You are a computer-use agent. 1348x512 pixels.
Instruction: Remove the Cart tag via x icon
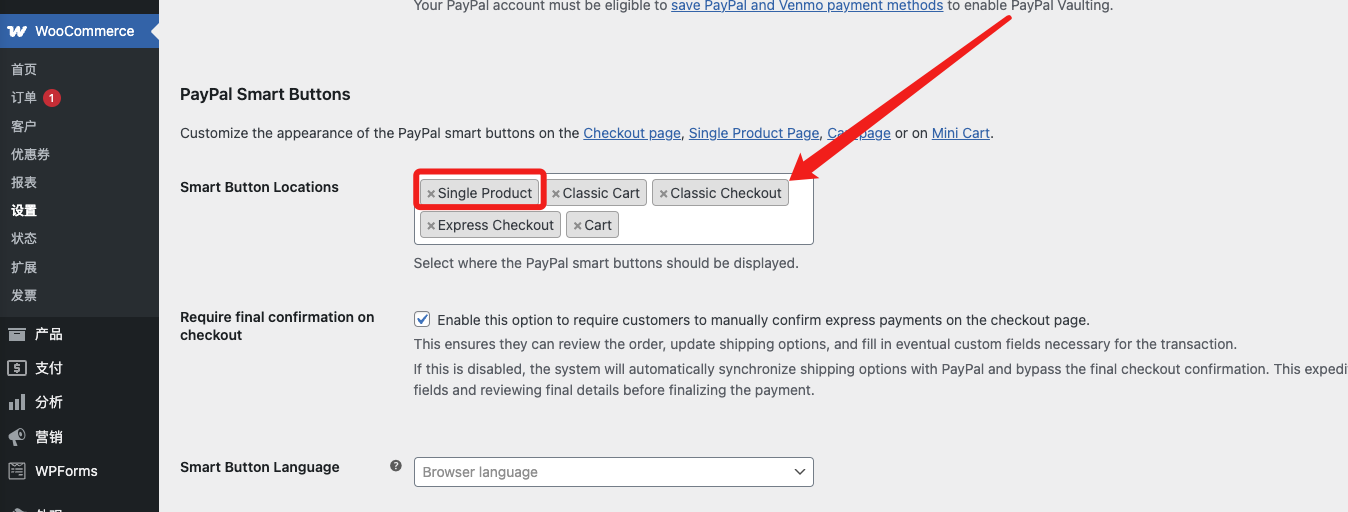(577, 226)
